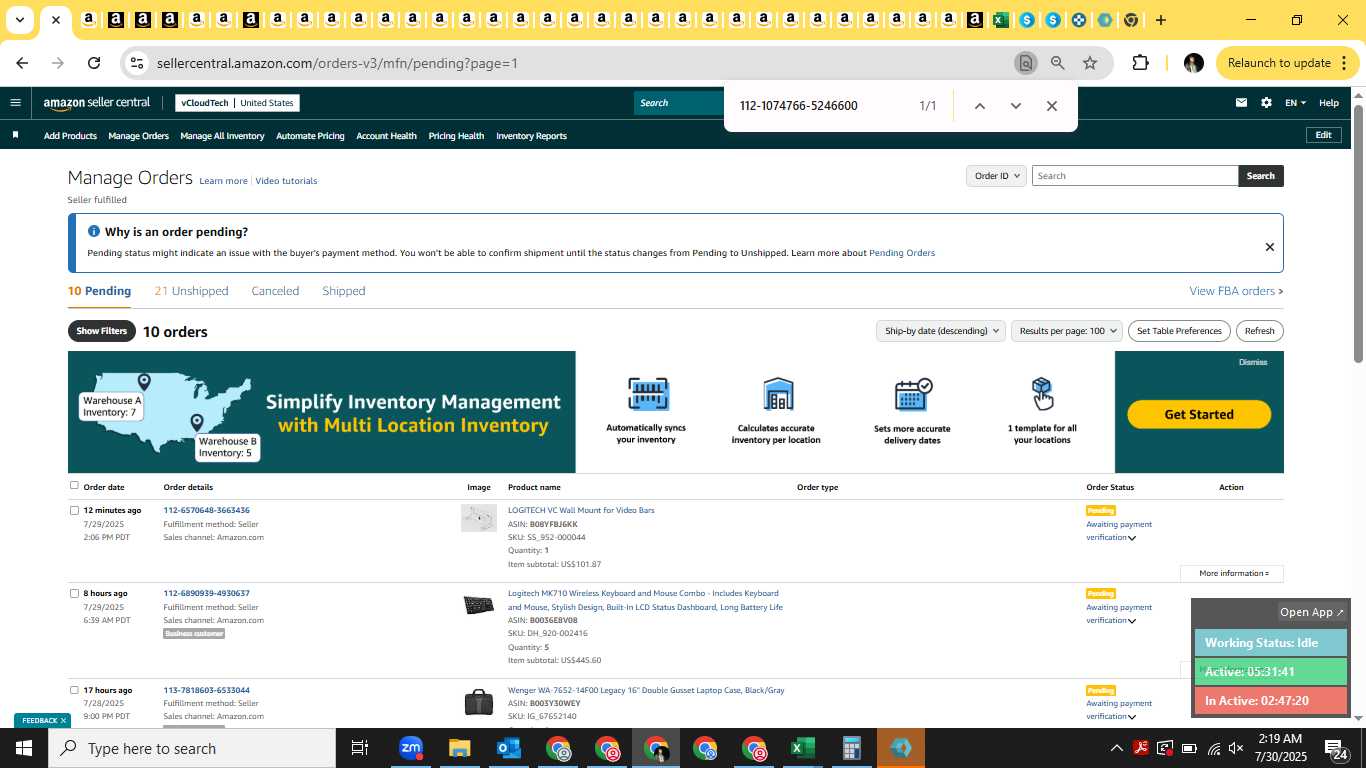Click the Windows Start button
The height and width of the screenshot is (768, 1366).
[24, 748]
